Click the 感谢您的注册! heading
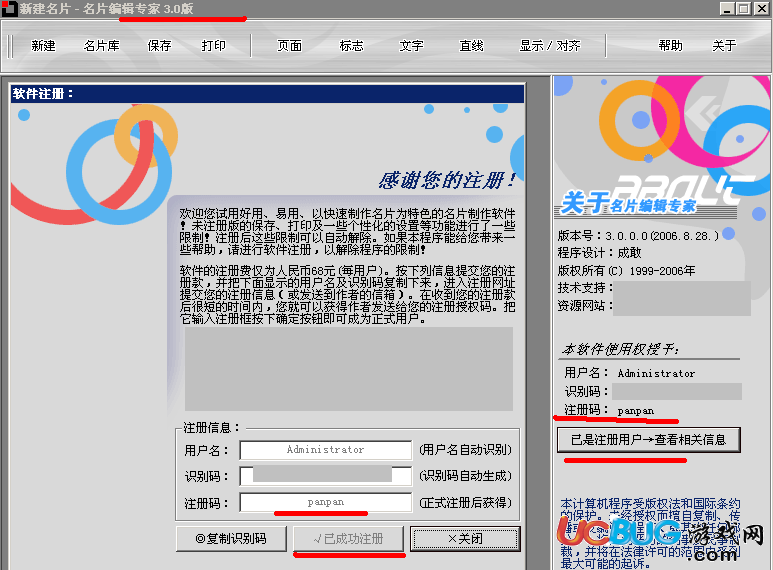This screenshot has width=773, height=570. pyautogui.click(x=447, y=180)
